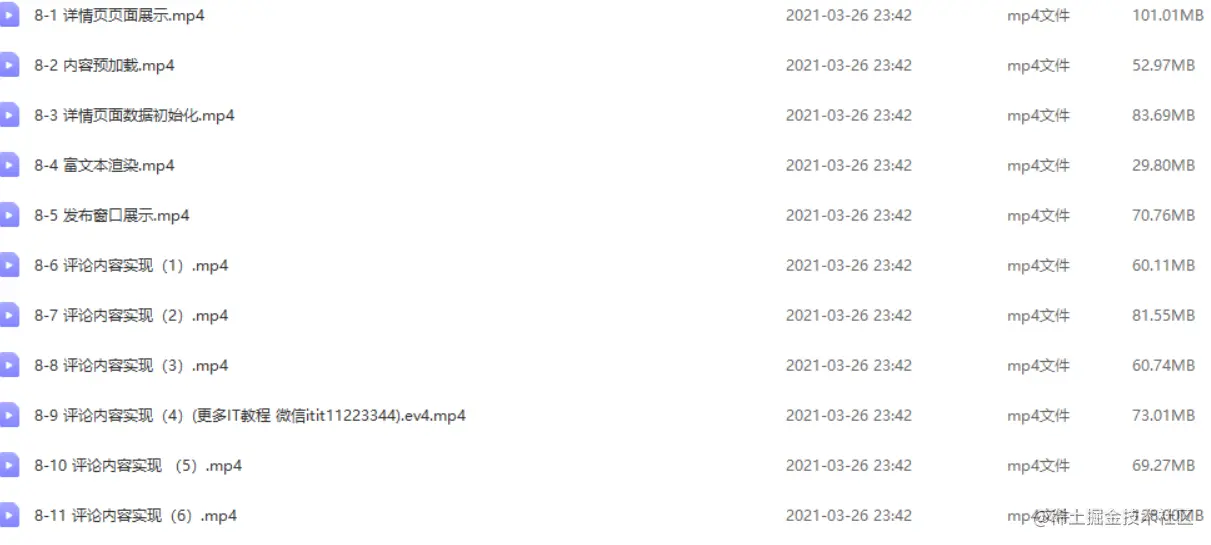Click video icon for 8-11 评论内容实现（6）
This screenshot has width=1211, height=545.
[x=9, y=515]
